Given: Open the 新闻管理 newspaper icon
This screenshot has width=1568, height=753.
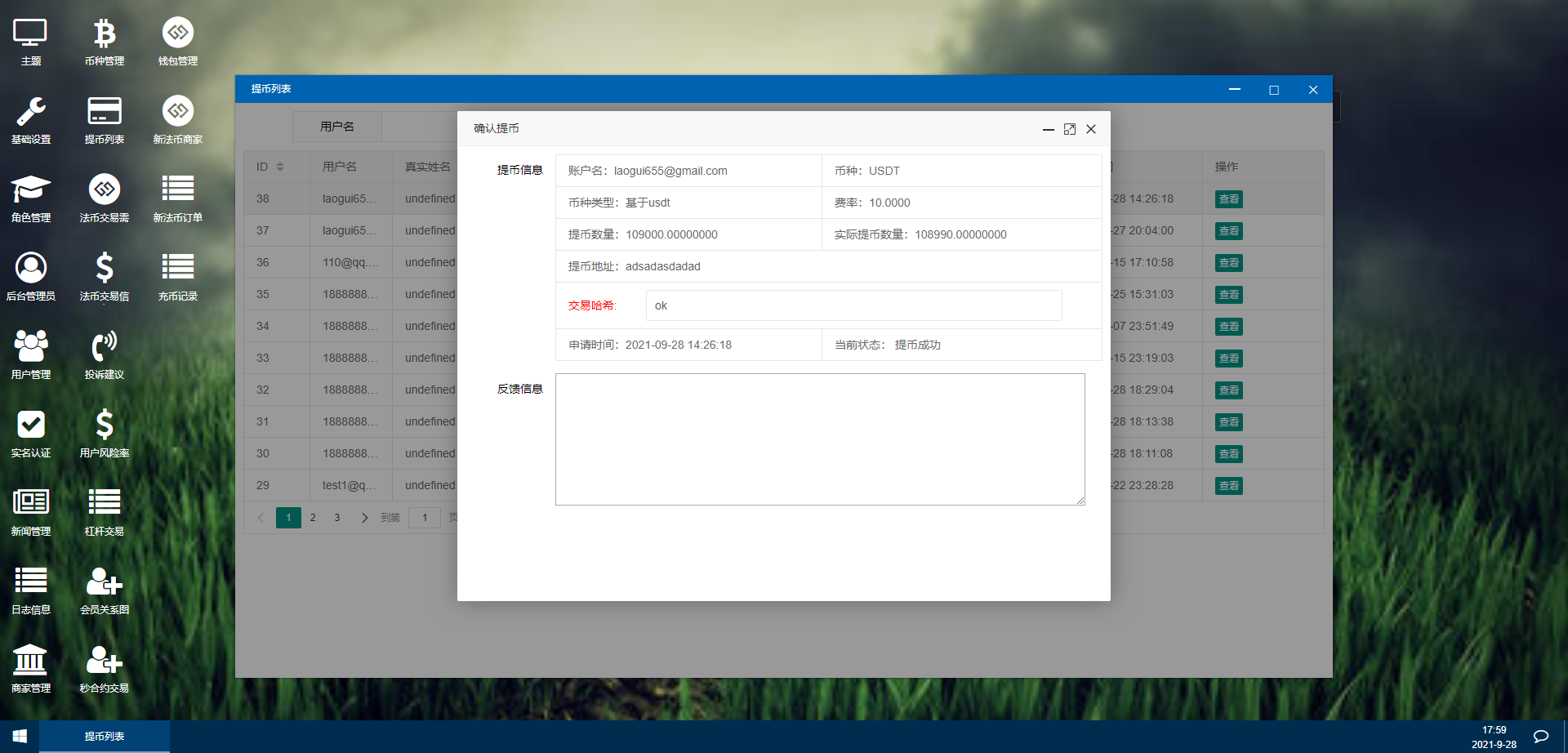Looking at the screenshot, I should click(x=31, y=511).
